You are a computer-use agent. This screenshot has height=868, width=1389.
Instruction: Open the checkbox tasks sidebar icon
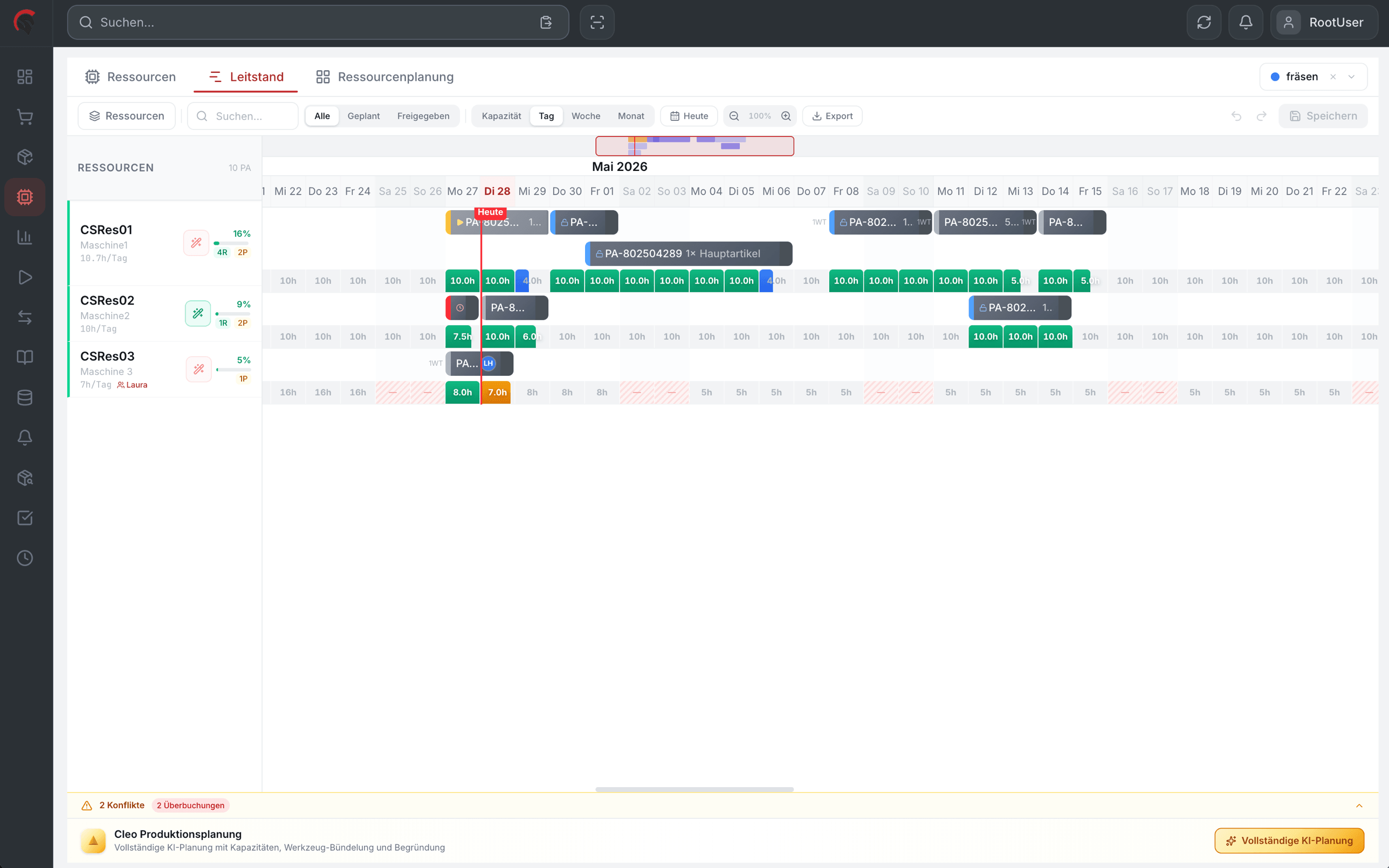coord(25,518)
